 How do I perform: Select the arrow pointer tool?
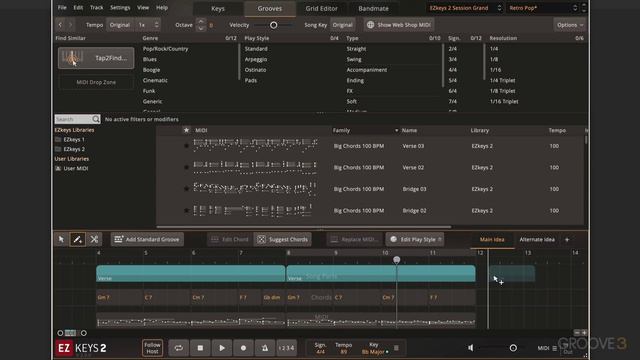coord(61,239)
